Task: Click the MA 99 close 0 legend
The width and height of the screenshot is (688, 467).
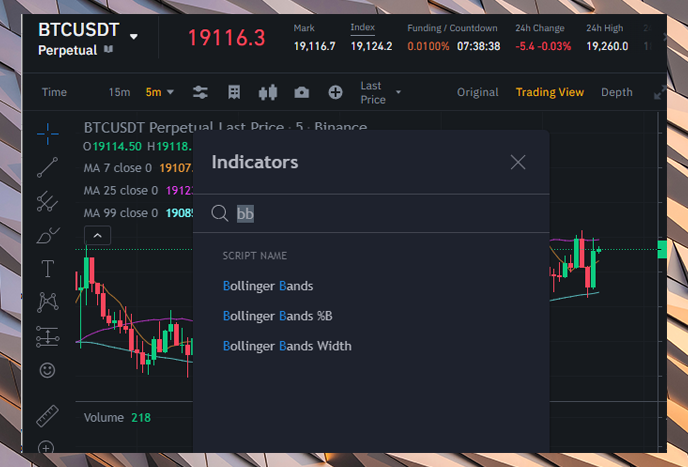Action: point(121,213)
